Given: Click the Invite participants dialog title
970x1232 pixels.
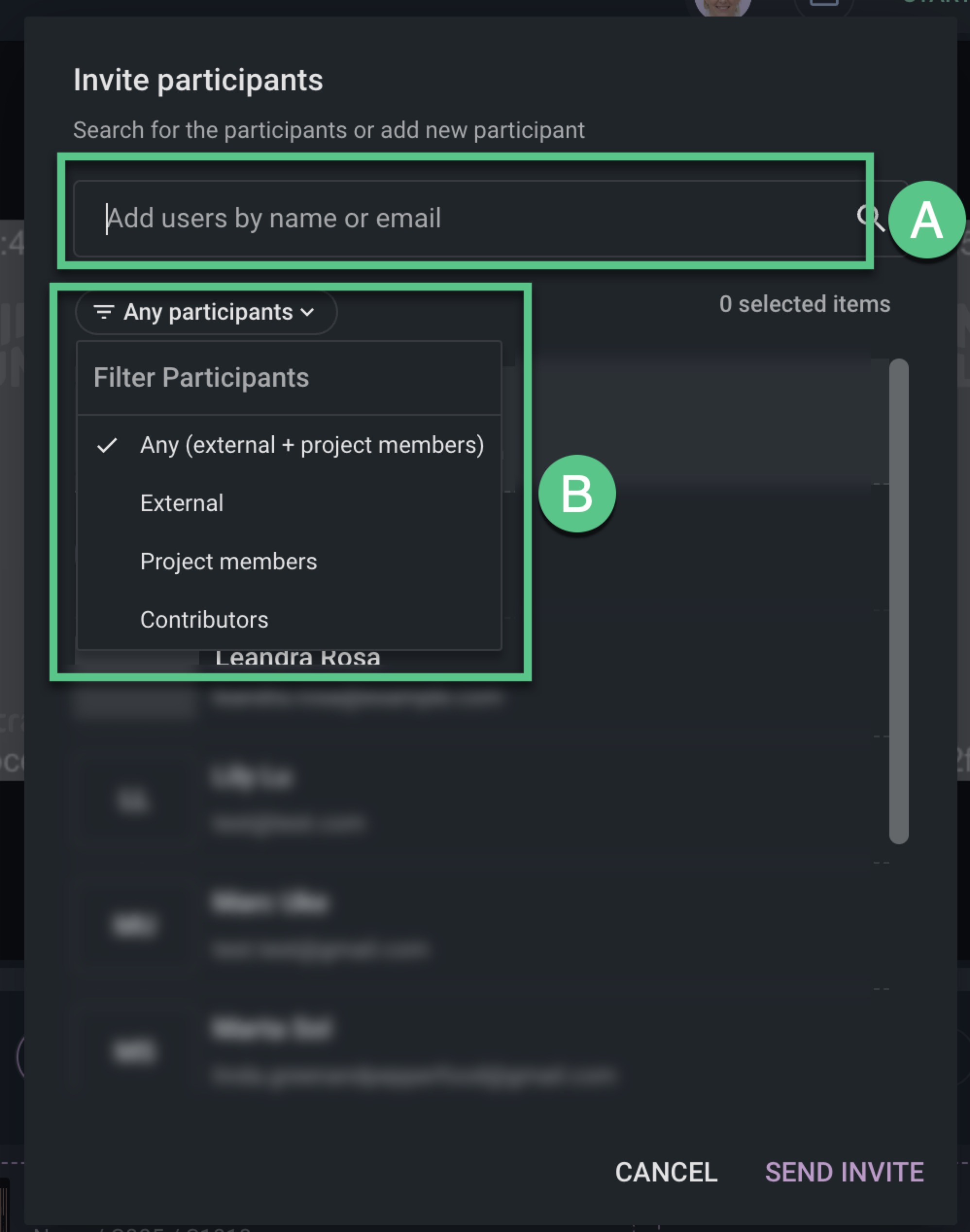Looking at the screenshot, I should click(x=198, y=80).
